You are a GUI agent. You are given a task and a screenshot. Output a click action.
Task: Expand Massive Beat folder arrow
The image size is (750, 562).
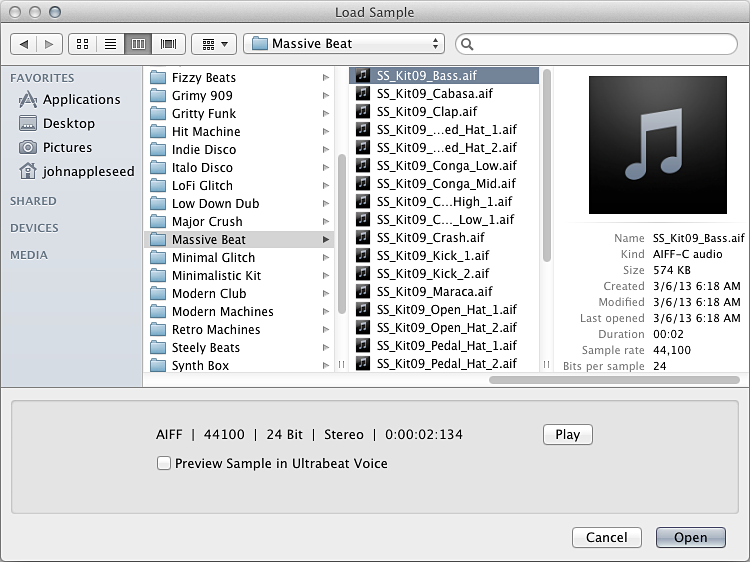pyautogui.click(x=326, y=240)
